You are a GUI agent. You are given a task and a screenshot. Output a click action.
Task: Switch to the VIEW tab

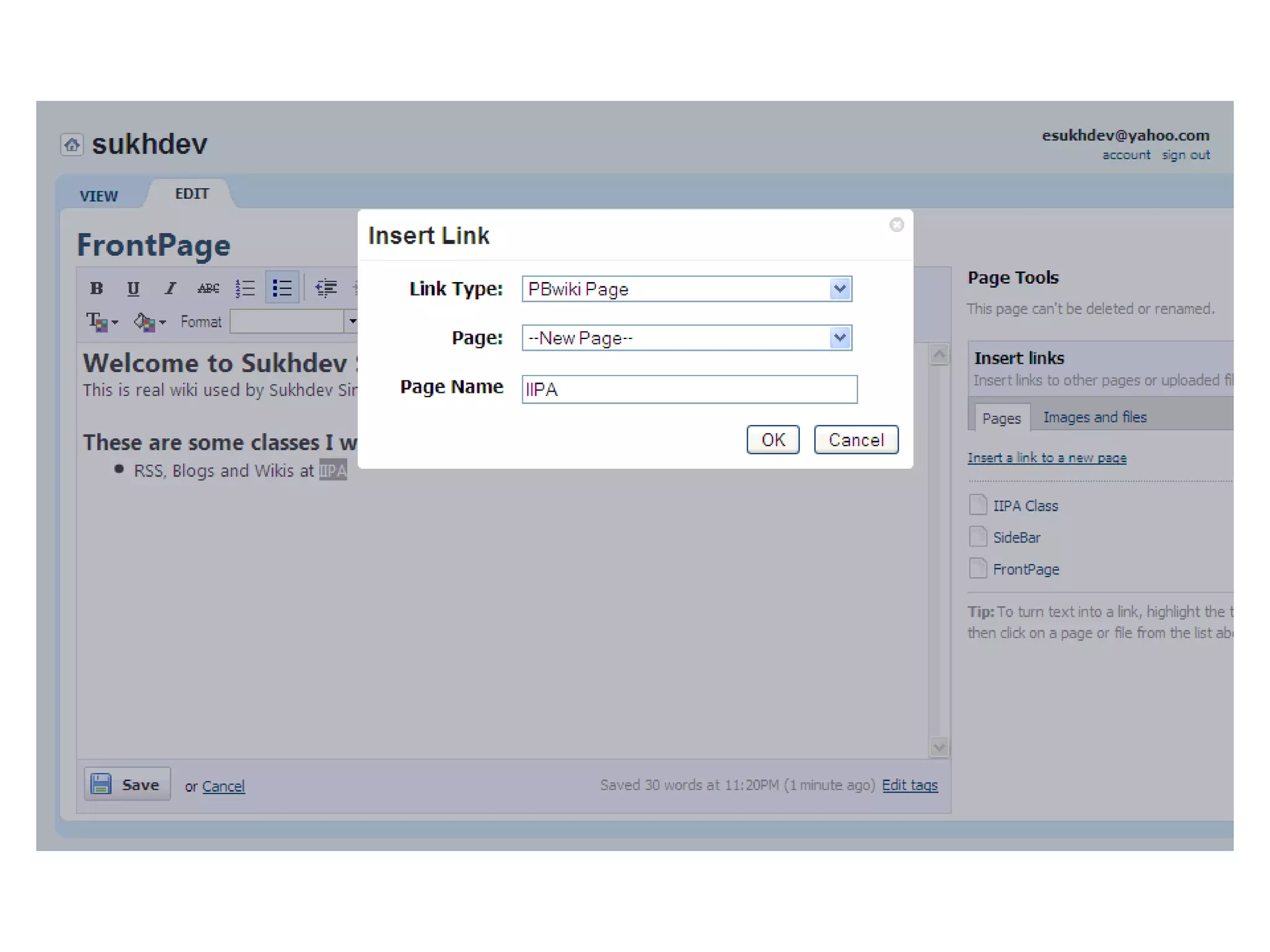(99, 196)
